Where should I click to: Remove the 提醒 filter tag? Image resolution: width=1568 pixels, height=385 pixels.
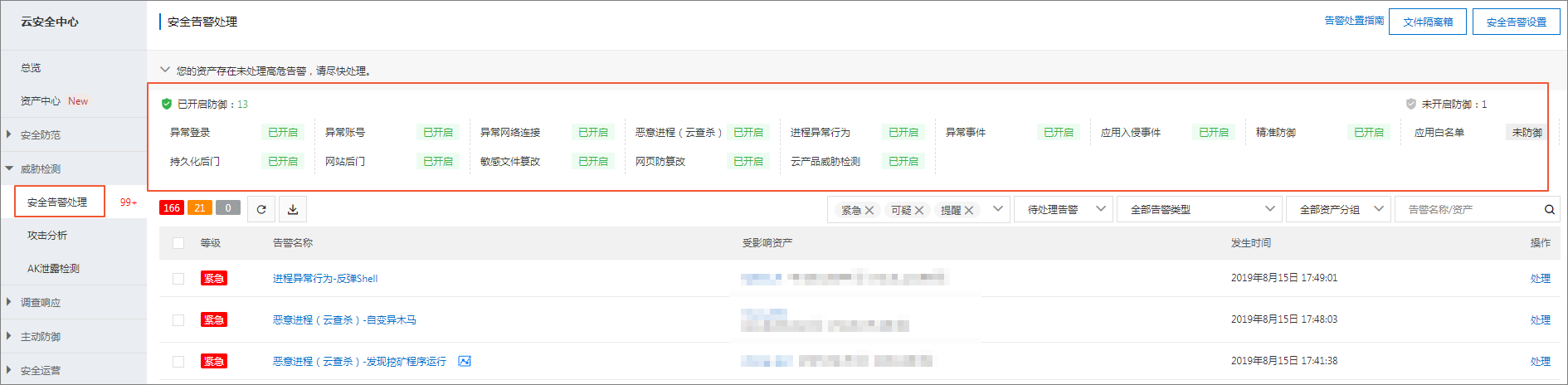(x=969, y=211)
